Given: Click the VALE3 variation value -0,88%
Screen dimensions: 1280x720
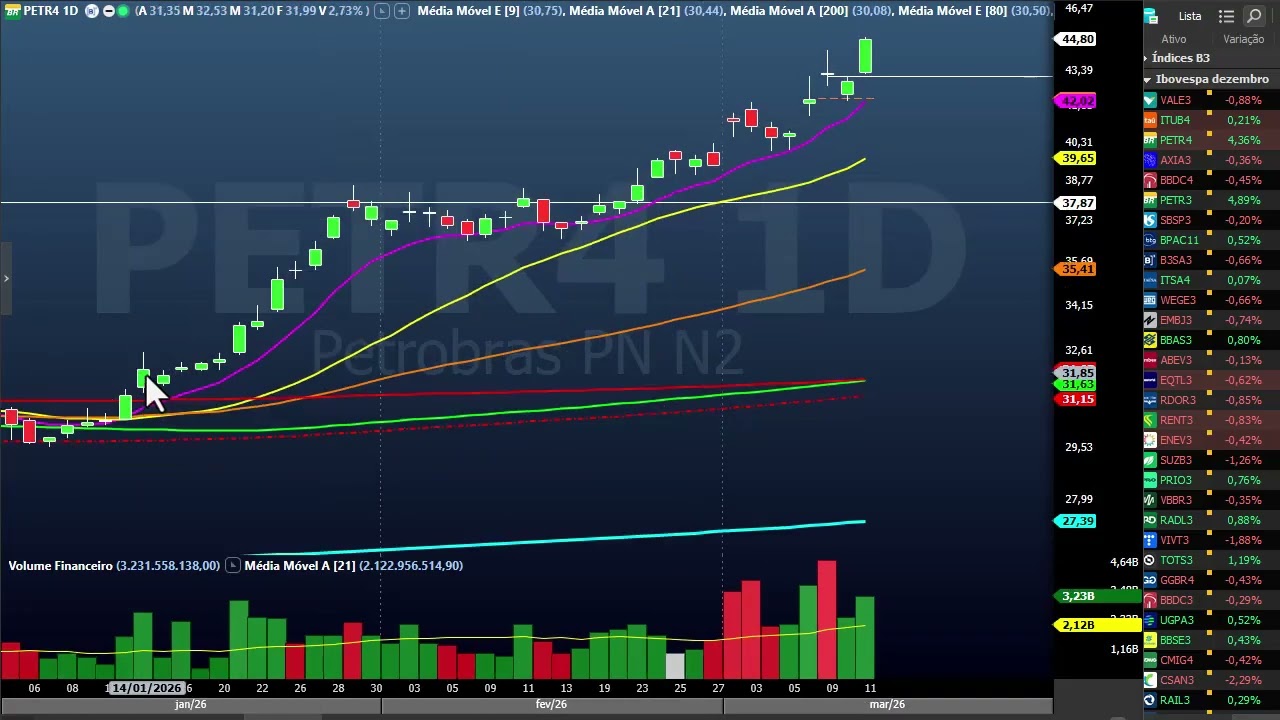Looking at the screenshot, I should point(1243,100).
